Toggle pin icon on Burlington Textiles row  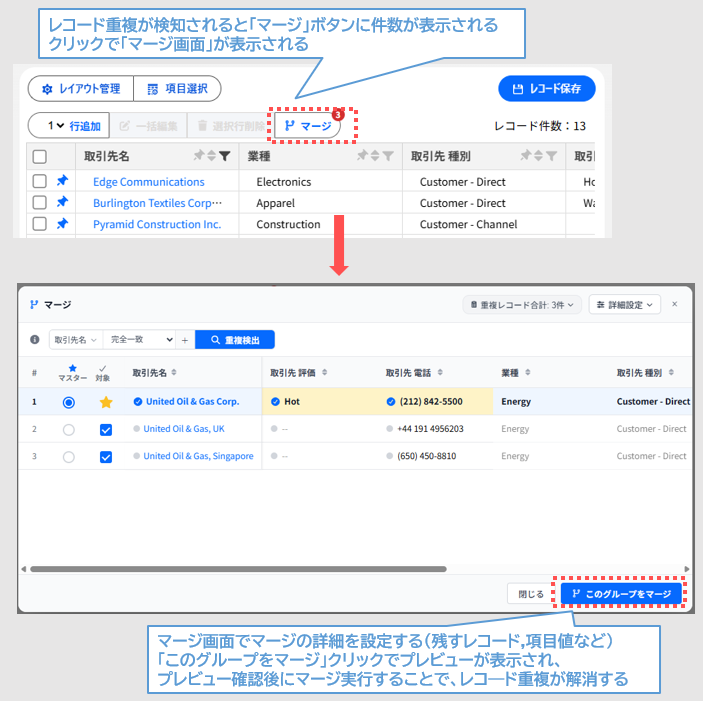[62, 202]
